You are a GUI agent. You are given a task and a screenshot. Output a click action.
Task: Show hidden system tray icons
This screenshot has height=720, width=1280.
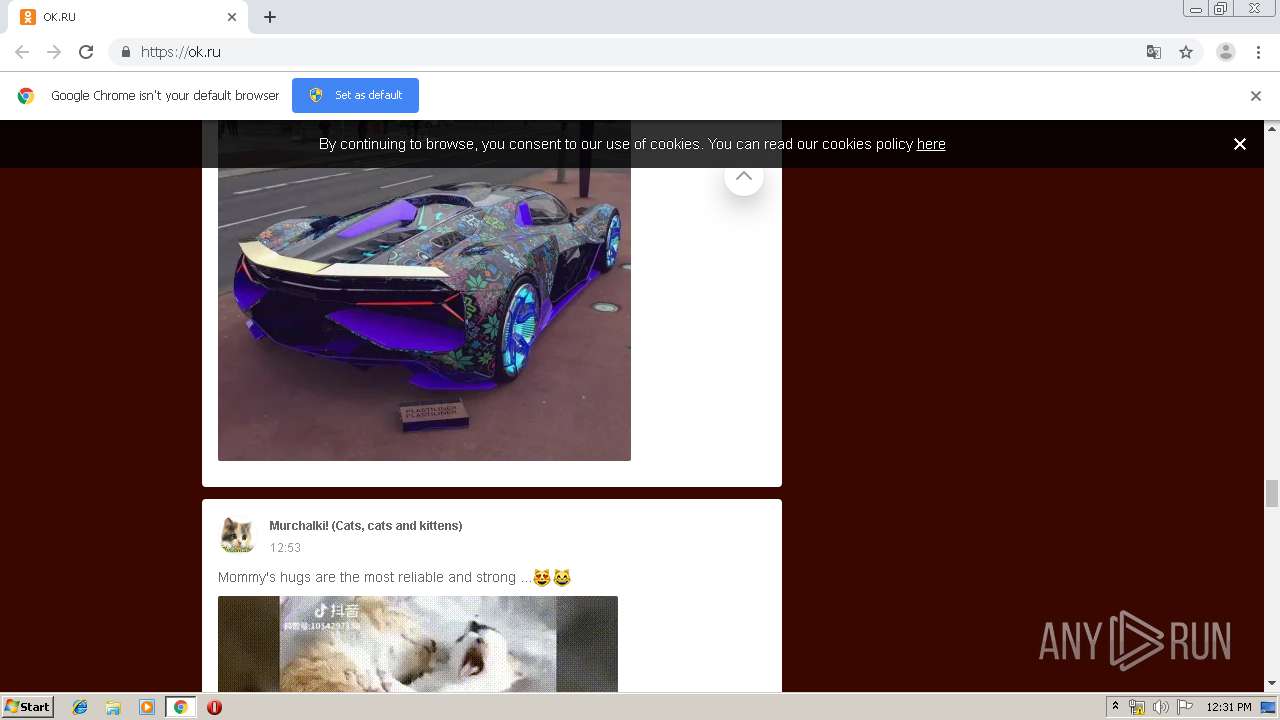tap(1115, 707)
